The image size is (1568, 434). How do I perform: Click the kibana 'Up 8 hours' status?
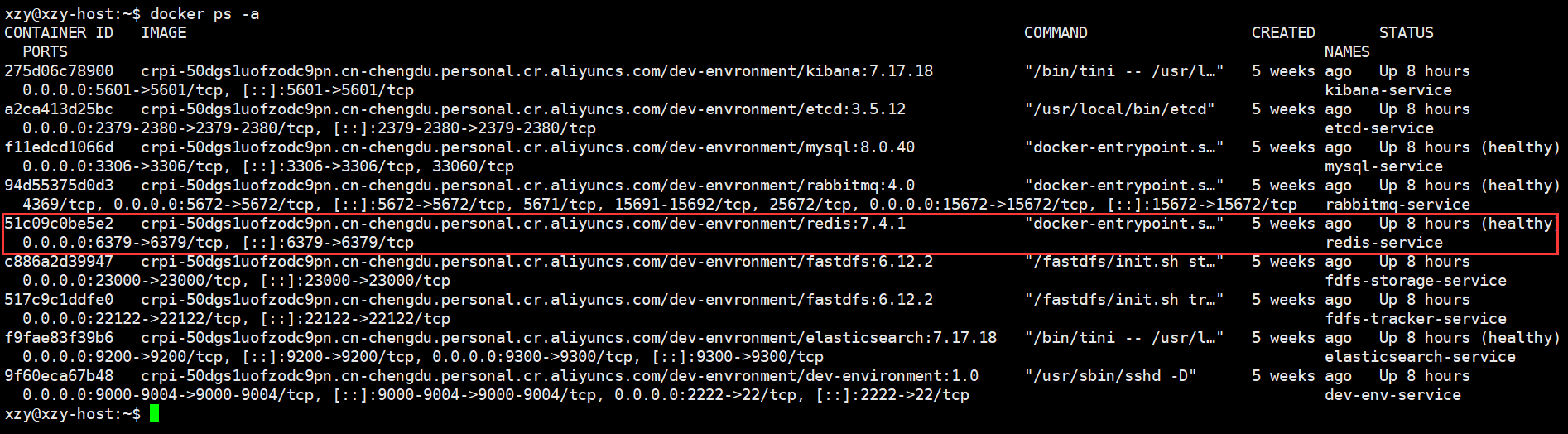point(1424,71)
